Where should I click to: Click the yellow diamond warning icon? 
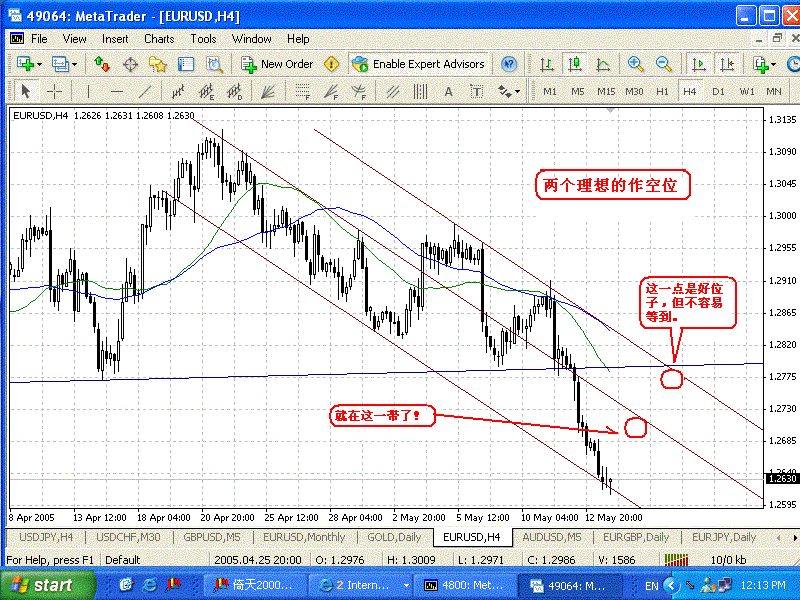click(332, 64)
